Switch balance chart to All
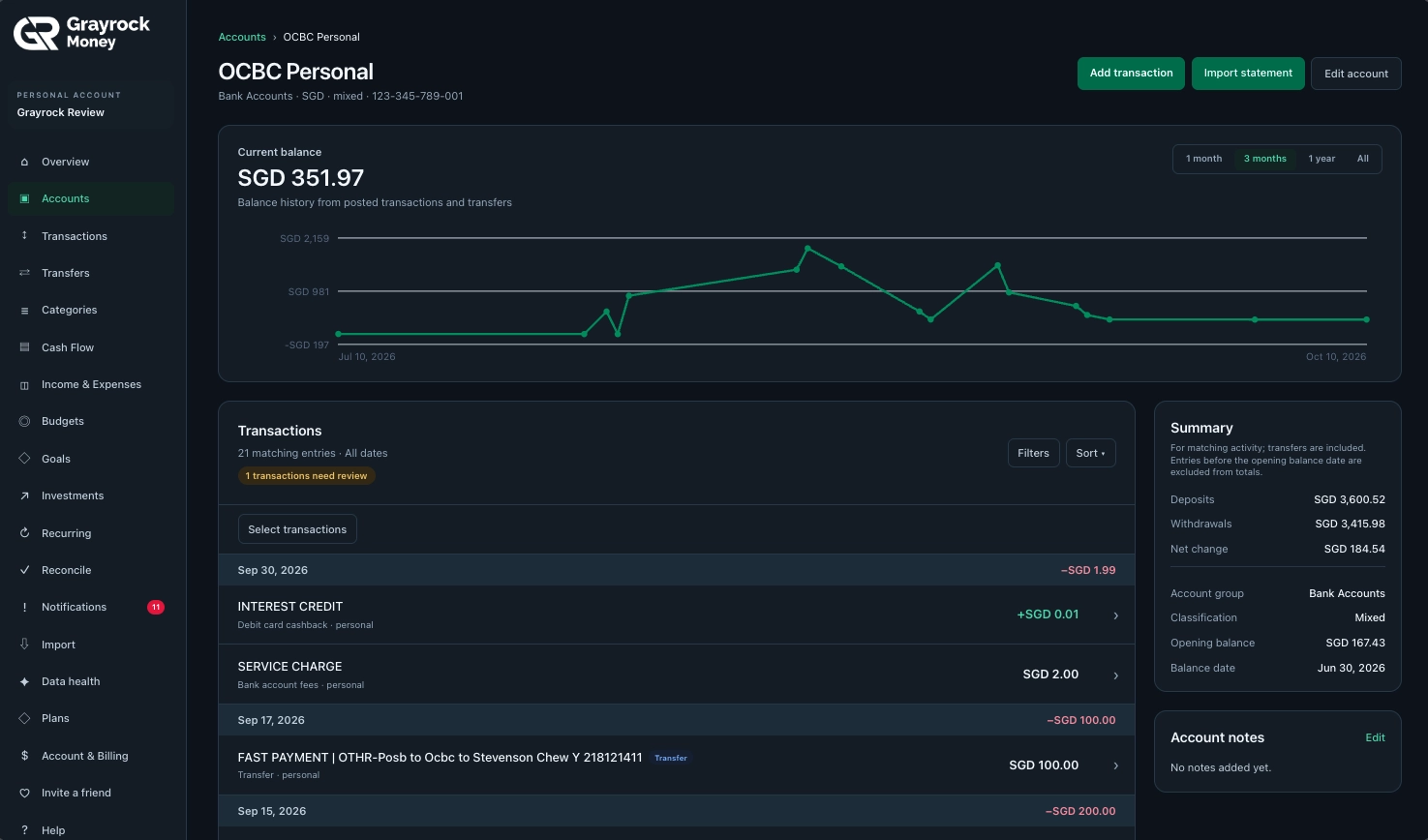The image size is (1428, 840). [x=1362, y=159]
